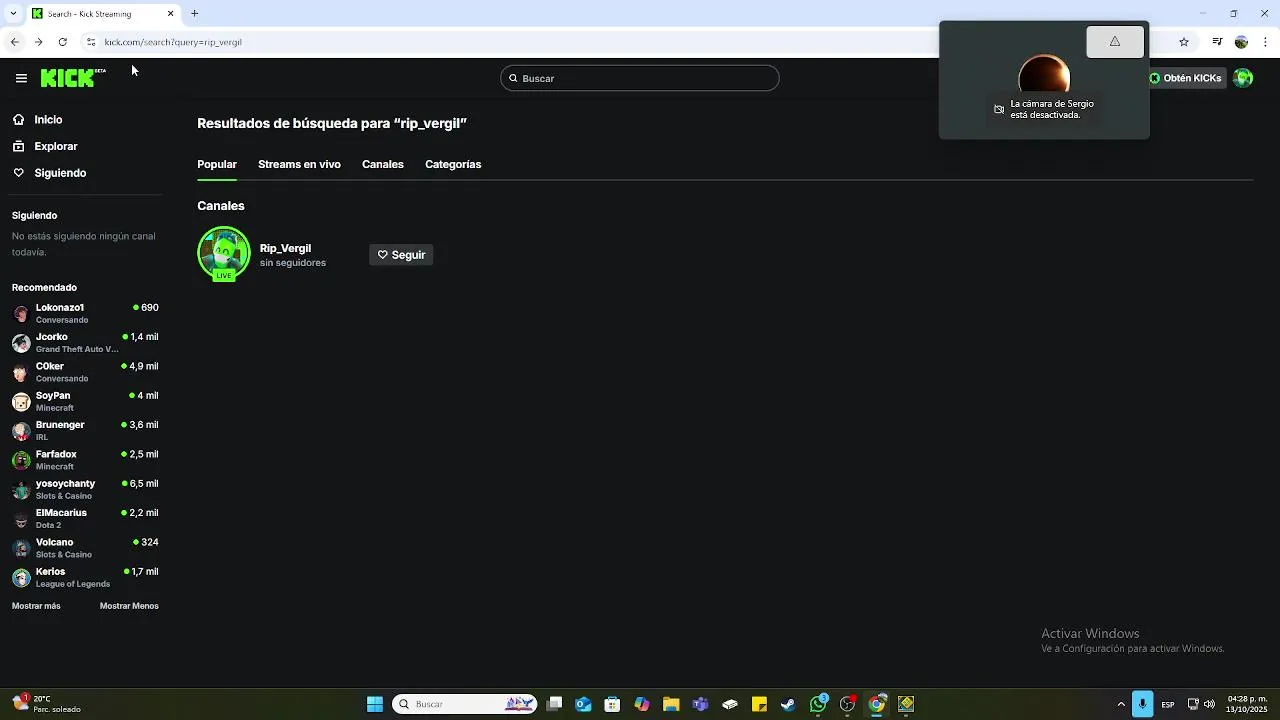
Task: Open File Explorer from taskbar
Action: [x=671, y=704]
